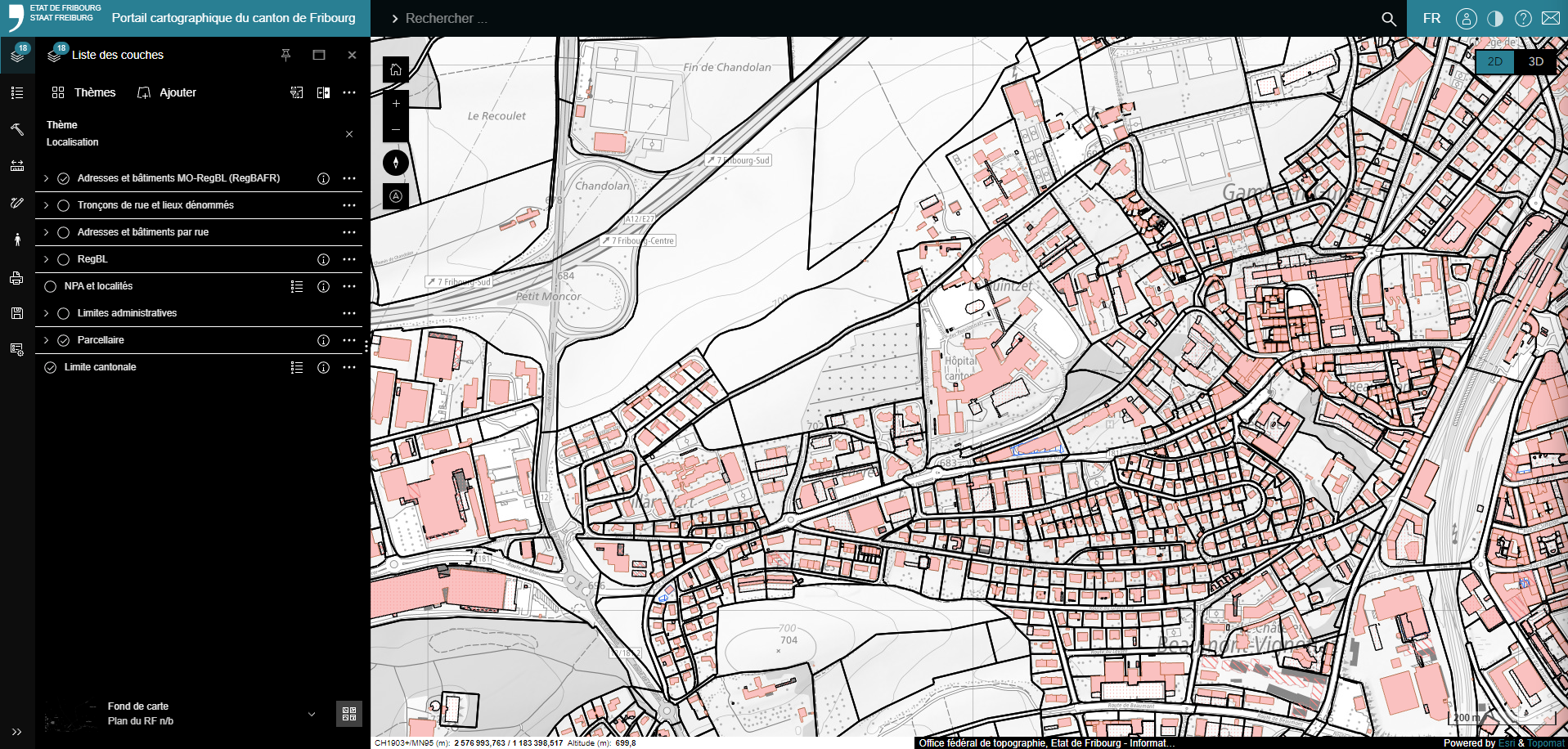Open the measurement tool sidebar icon
This screenshot has height=749, width=1568.
(17, 166)
